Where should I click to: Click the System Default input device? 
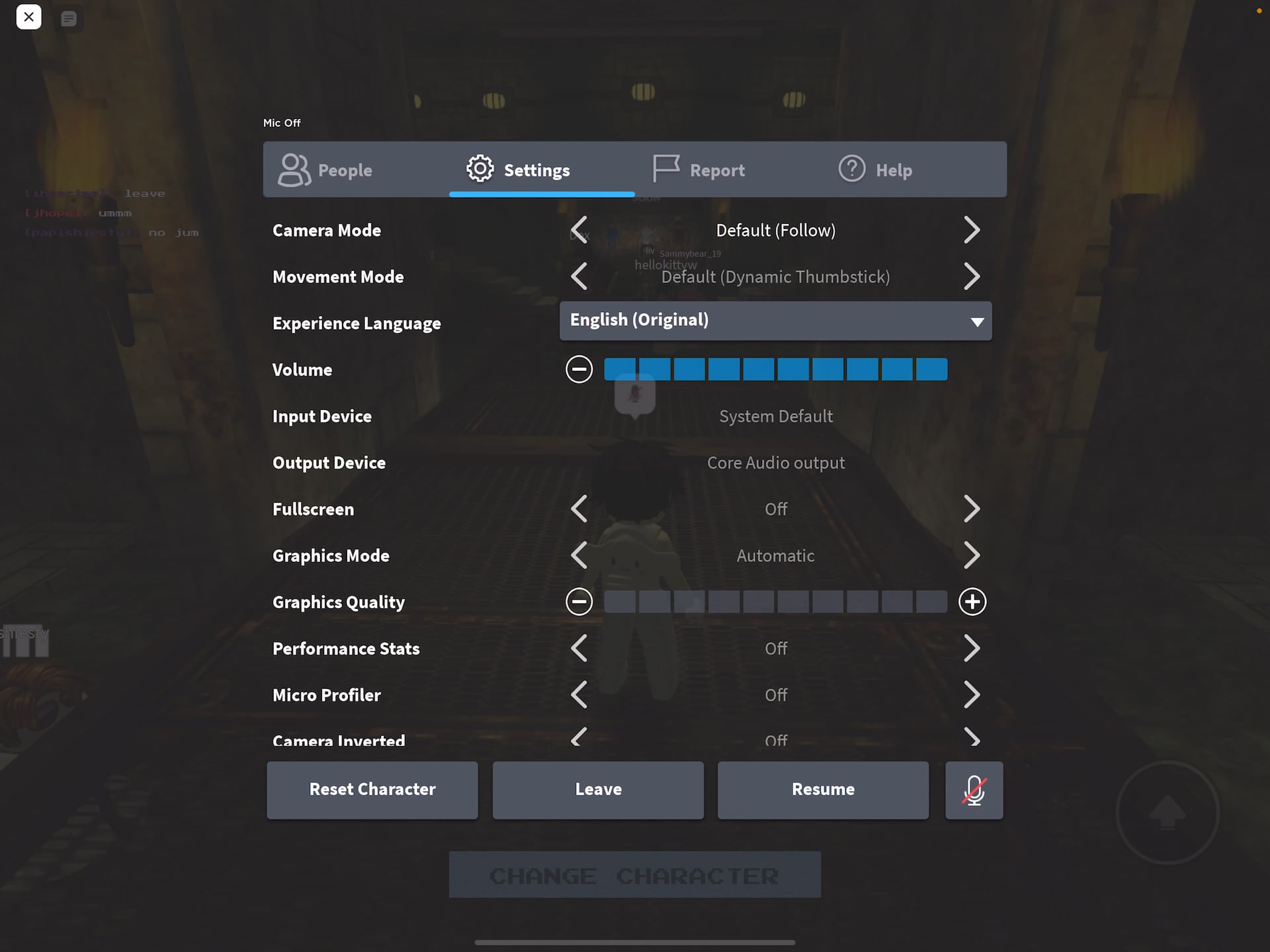[775, 416]
